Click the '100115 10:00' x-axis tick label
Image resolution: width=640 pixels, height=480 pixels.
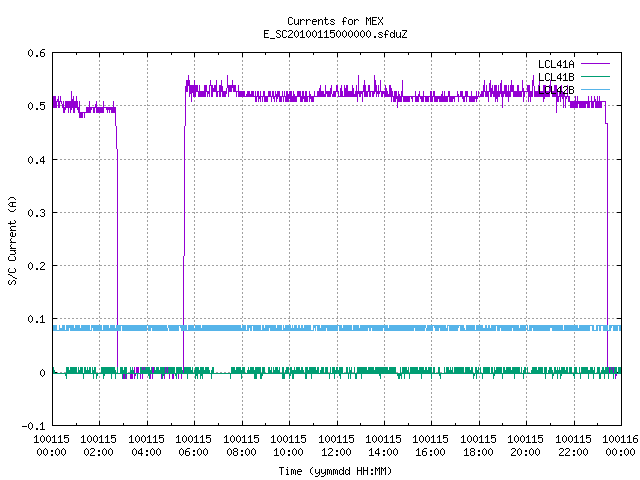(x=289, y=445)
